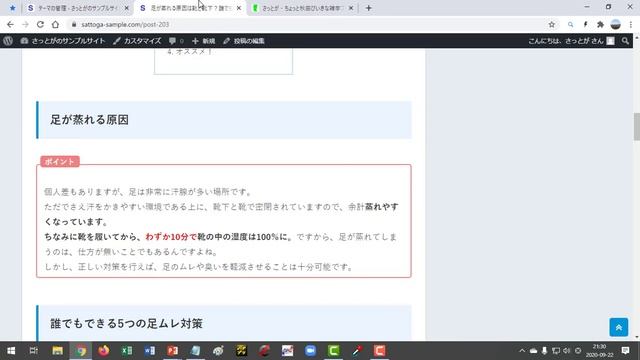Open the Chrome extensions puzzle icon
Image resolution: width=640 pixels, height=360 pixels.
point(600,24)
